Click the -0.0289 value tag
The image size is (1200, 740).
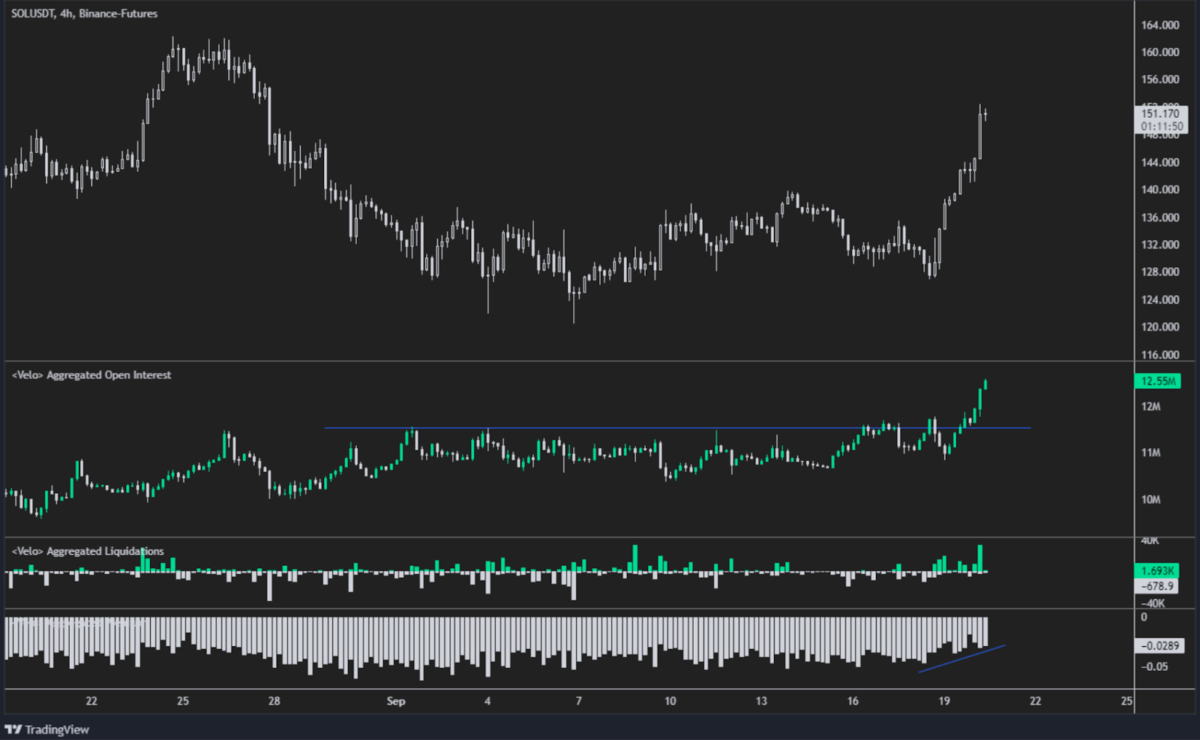pyautogui.click(x=1159, y=647)
